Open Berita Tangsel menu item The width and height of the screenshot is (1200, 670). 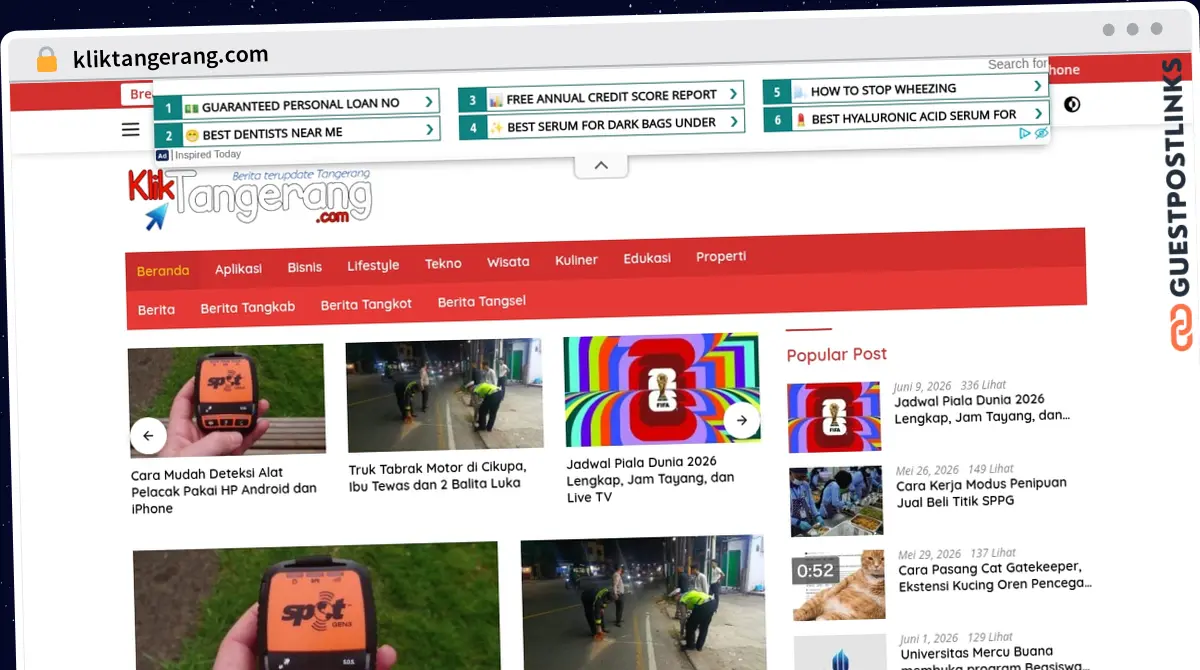481,301
